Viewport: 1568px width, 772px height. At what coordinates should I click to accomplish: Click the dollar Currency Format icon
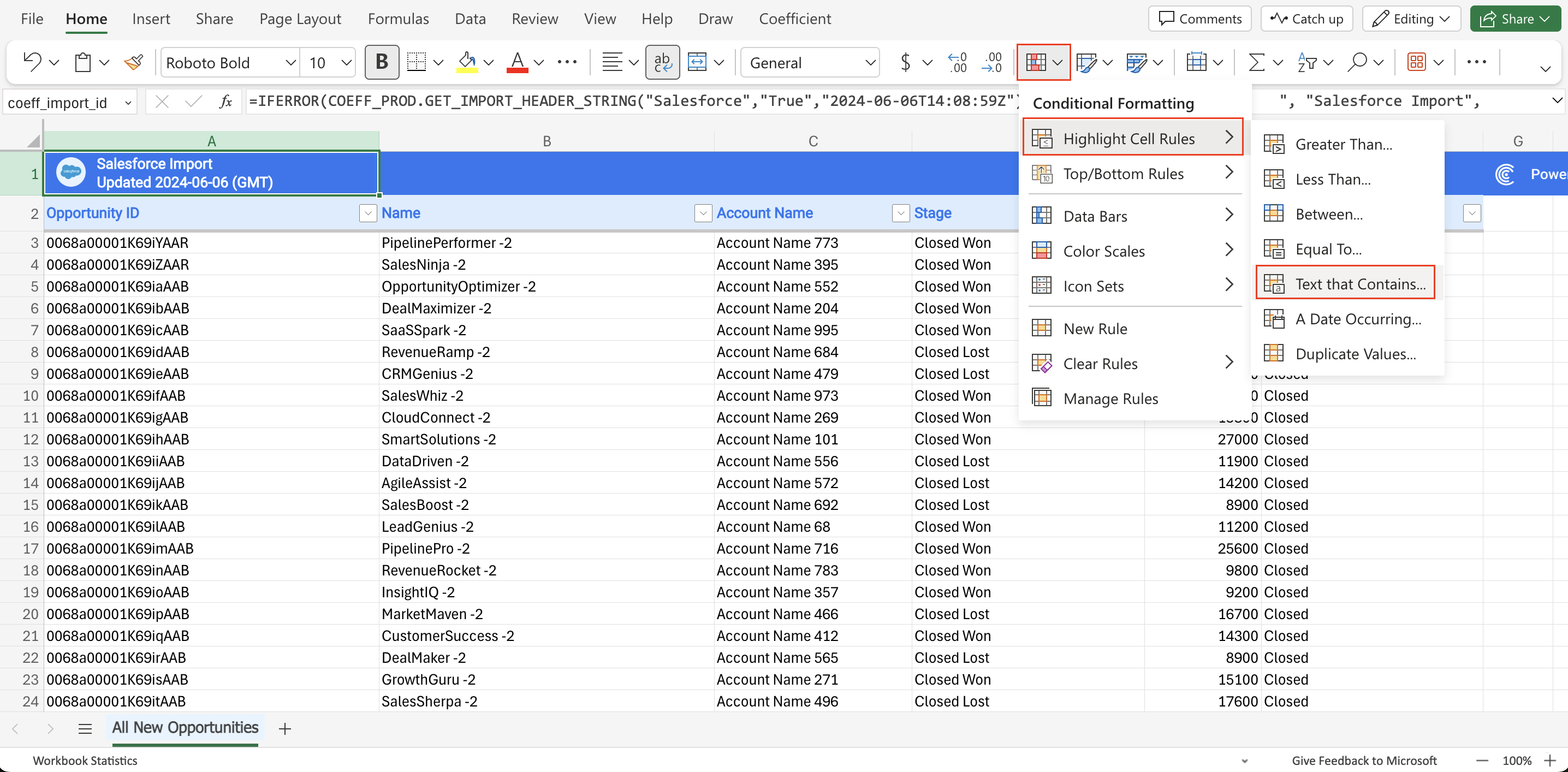pyautogui.click(x=906, y=62)
